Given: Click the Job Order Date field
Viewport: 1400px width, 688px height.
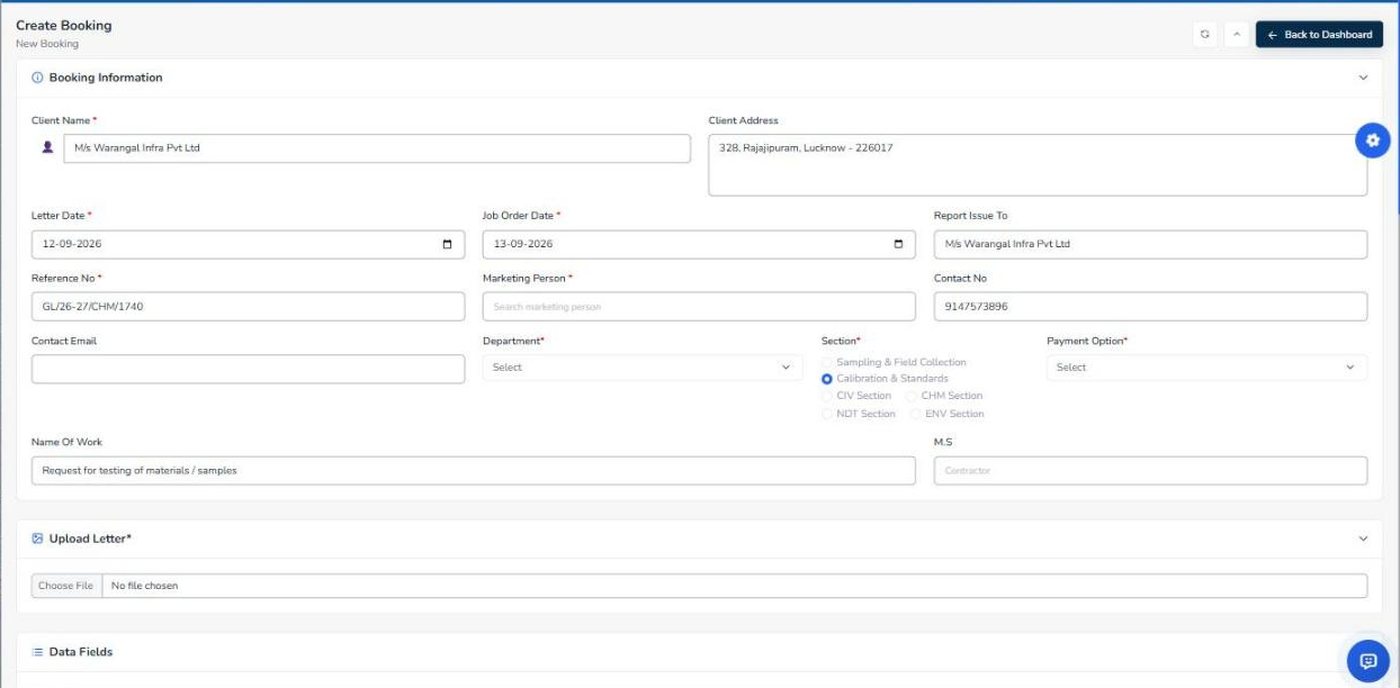Looking at the screenshot, I should coord(699,244).
